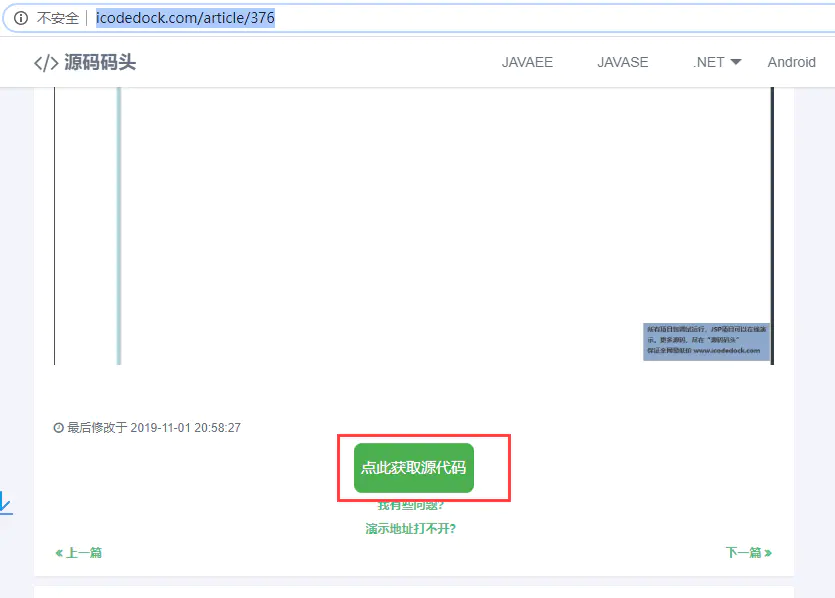Click the green 点此获取源代码 button
835x598 pixels.
tap(414, 468)
